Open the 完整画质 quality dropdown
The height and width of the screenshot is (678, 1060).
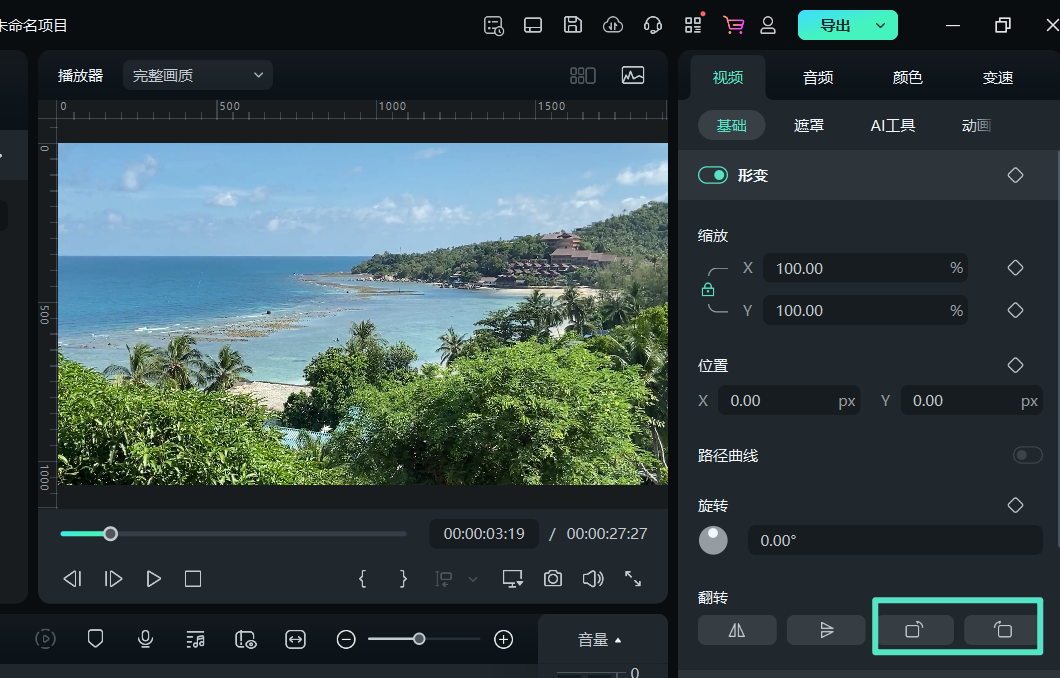click(x=197, y=75)
